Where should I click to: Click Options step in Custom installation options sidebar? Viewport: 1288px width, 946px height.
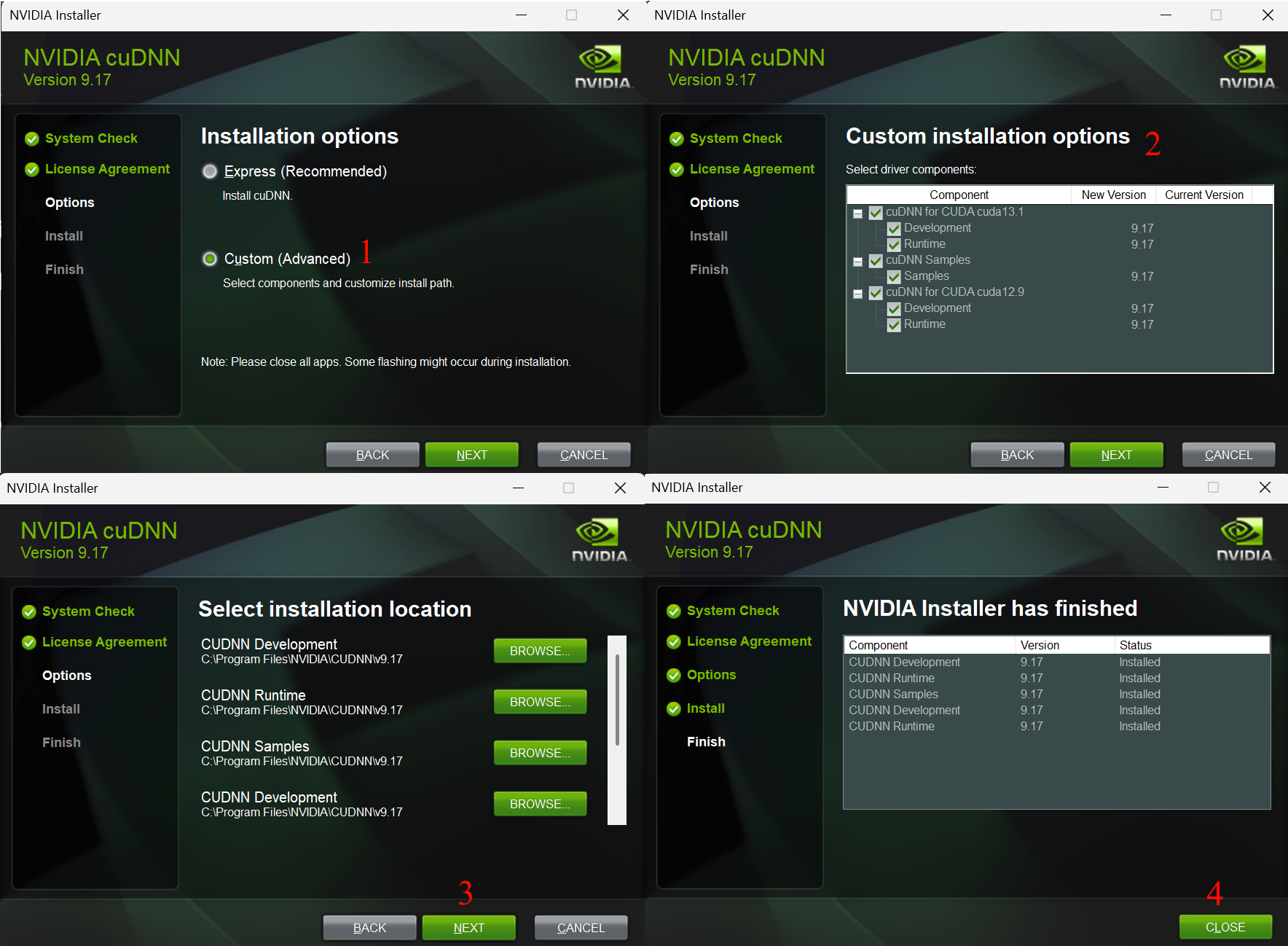coord(715,203)
